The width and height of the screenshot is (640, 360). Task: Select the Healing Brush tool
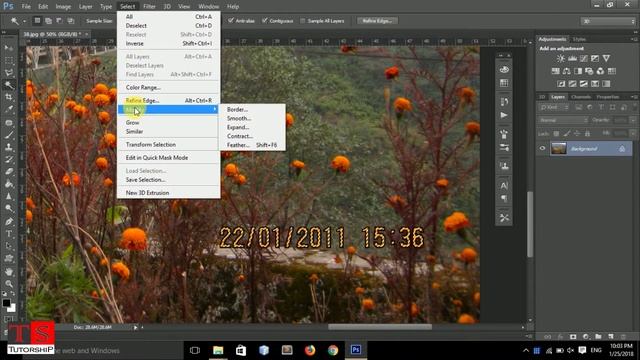pos(9,122)
